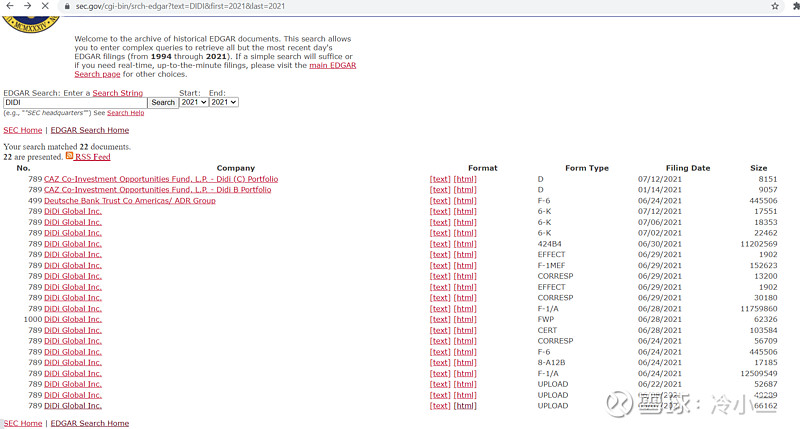This screenshot has height=429, width=800.
Task: Open the [html] link for the 8-A12B filing
Action: click(x=465, y=363)
